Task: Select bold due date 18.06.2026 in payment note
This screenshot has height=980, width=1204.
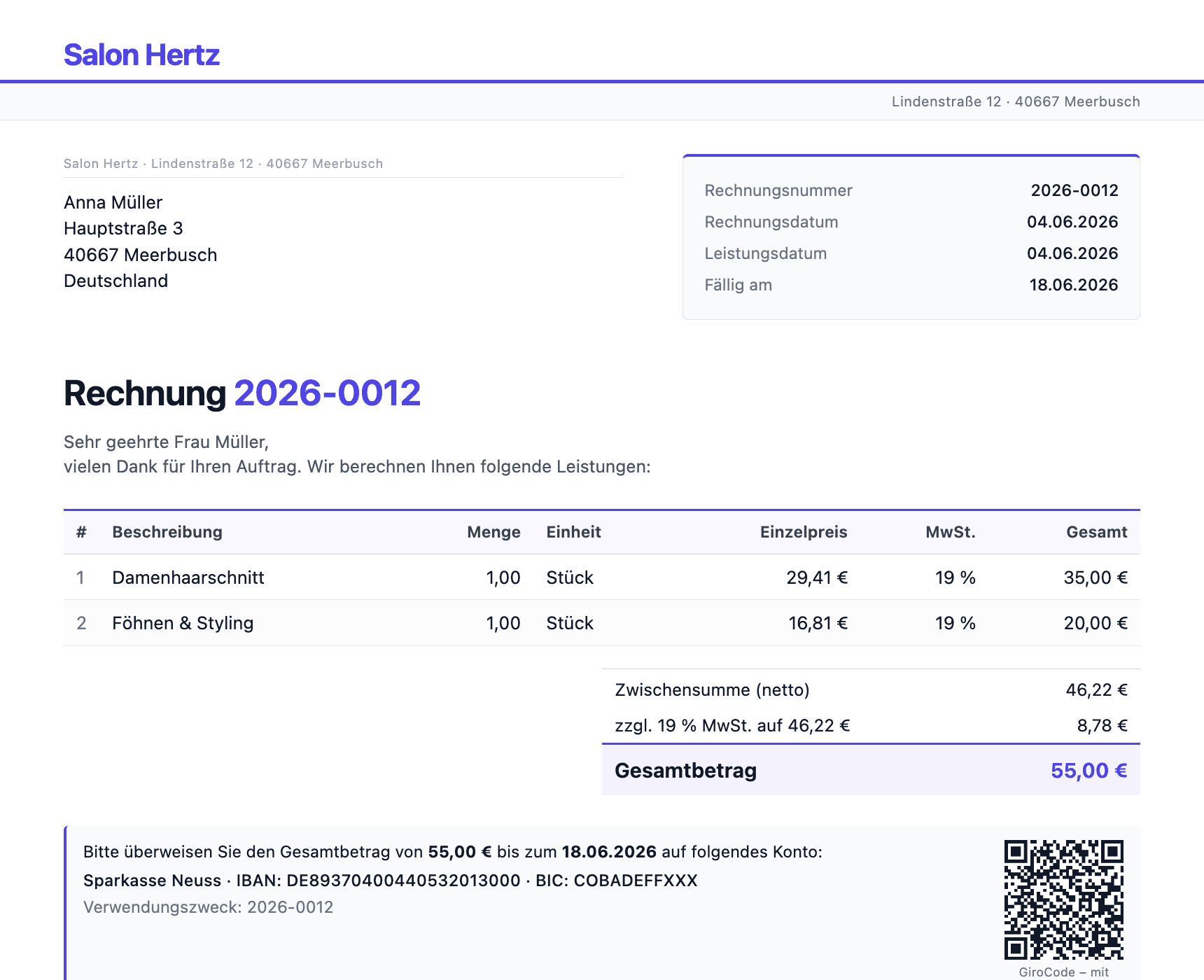Action: (x=609, y=852)
